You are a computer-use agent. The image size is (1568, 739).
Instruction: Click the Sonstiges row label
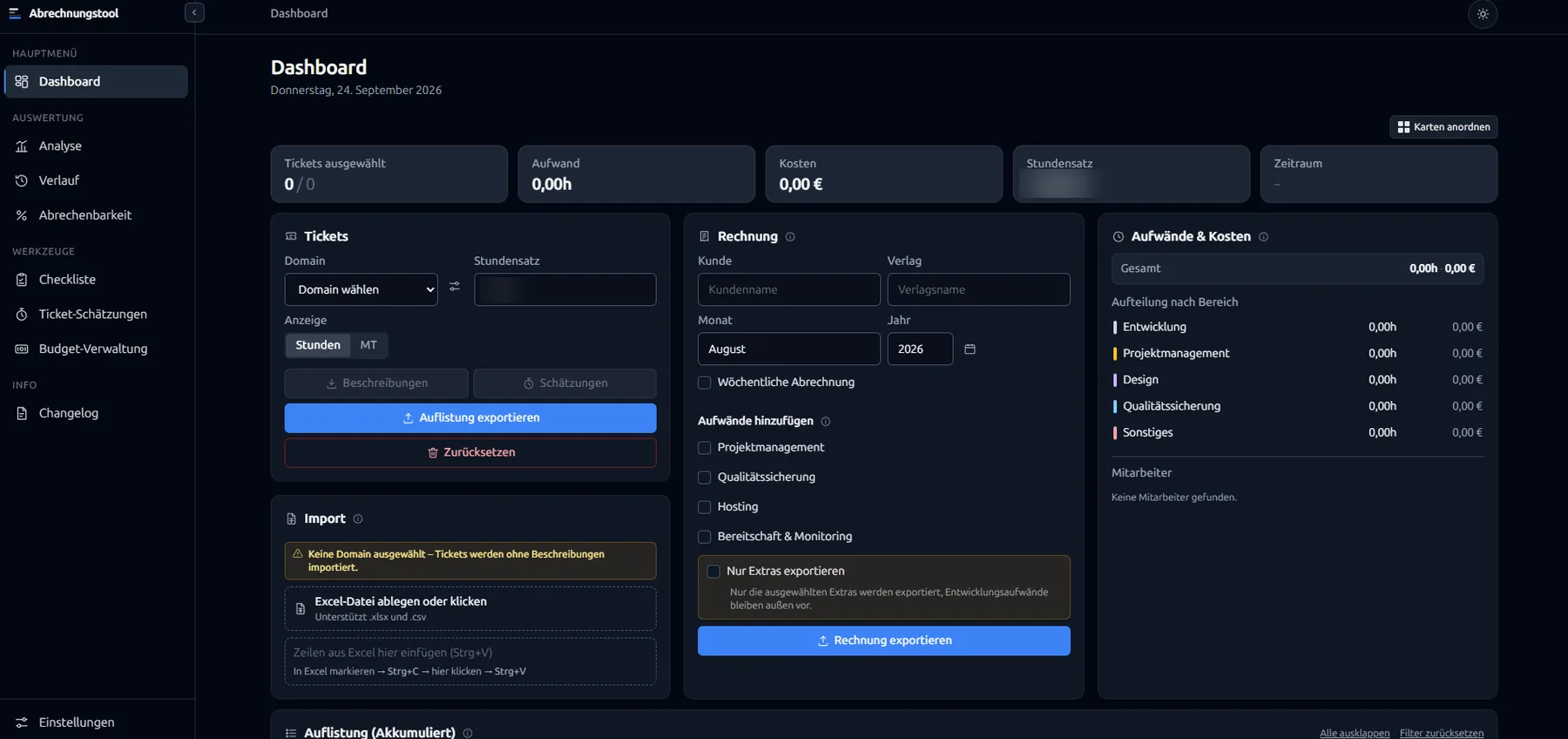[1148, 432]
